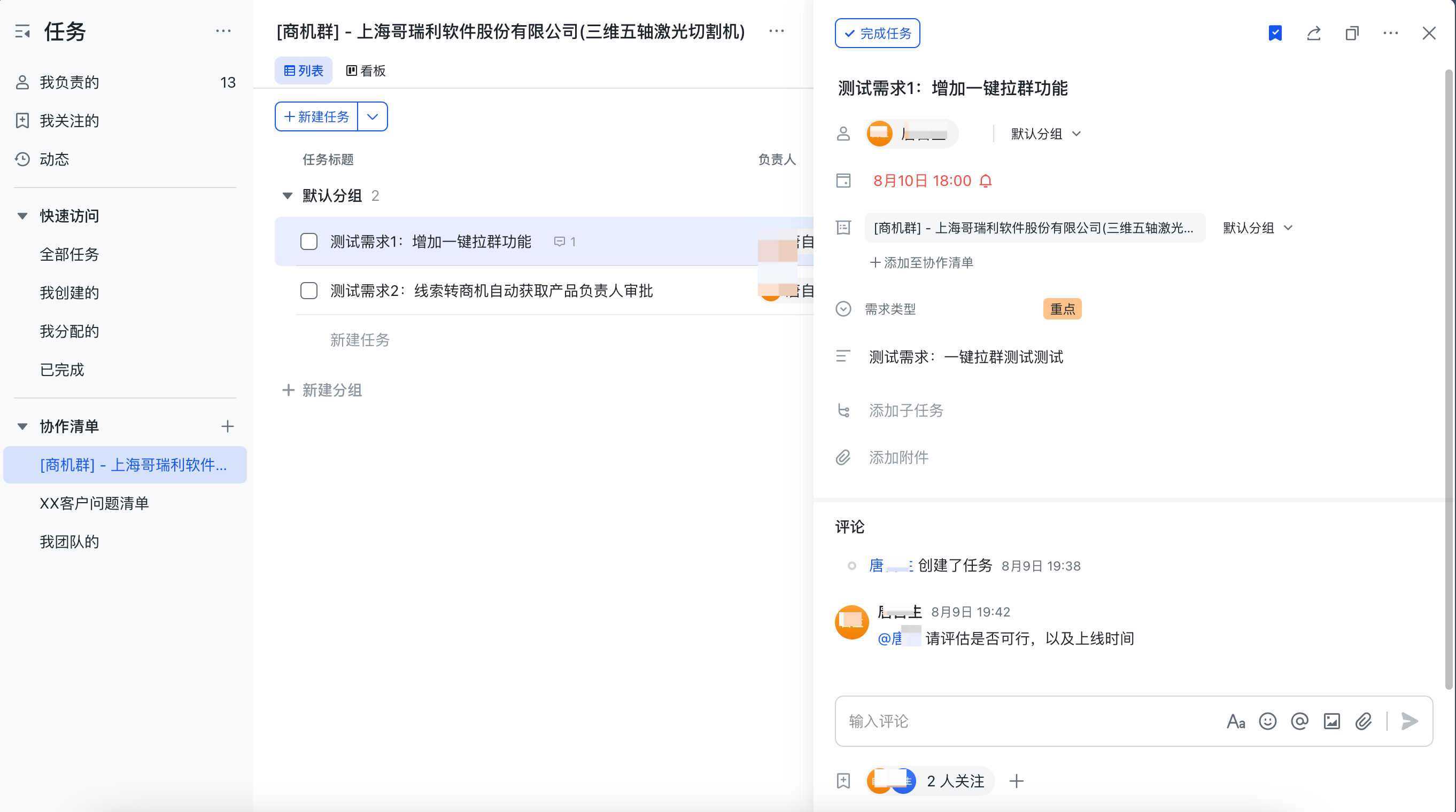Click the insert image icon in comment box
1456x812 pixels.
(x=1331, y=721)
